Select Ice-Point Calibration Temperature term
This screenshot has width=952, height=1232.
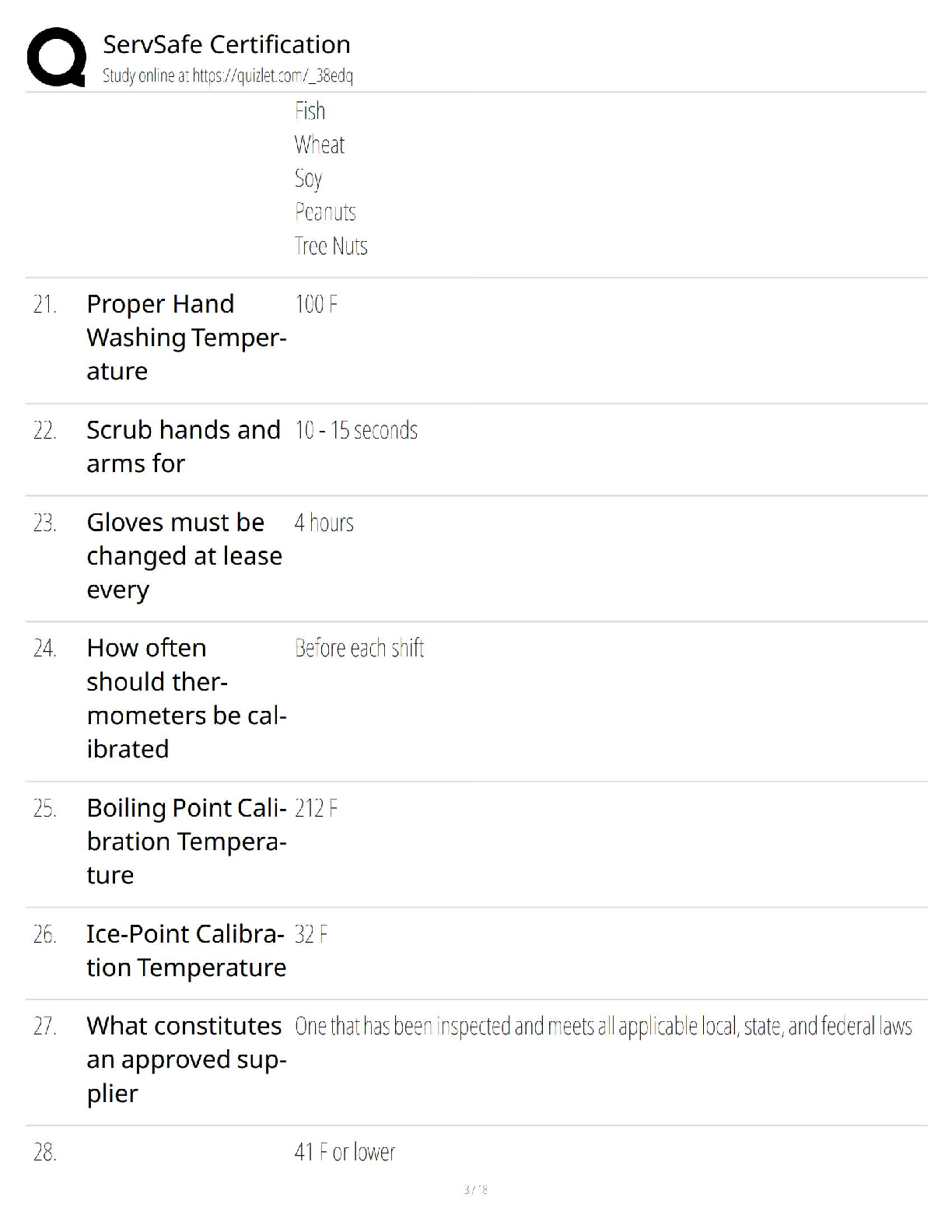coord(187,950)
